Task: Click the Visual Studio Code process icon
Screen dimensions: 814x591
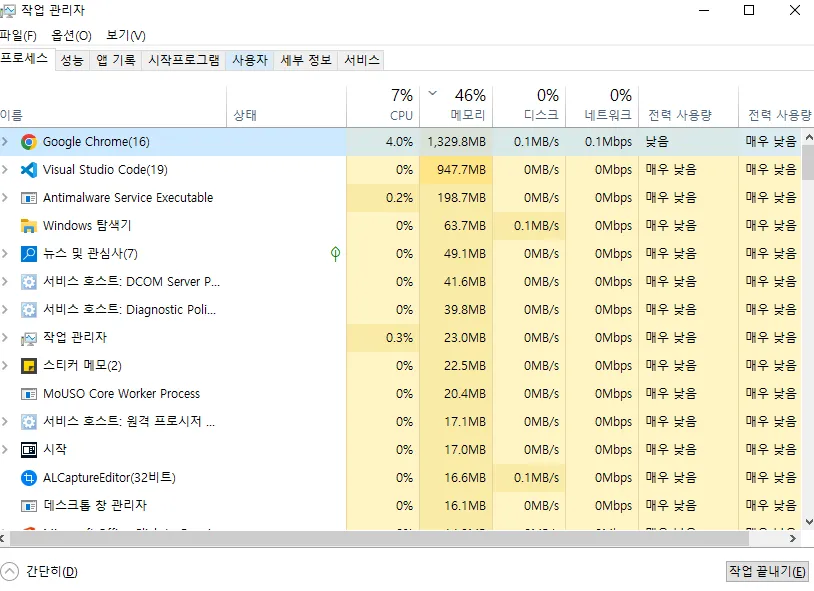Action: (x=29, y=170)
